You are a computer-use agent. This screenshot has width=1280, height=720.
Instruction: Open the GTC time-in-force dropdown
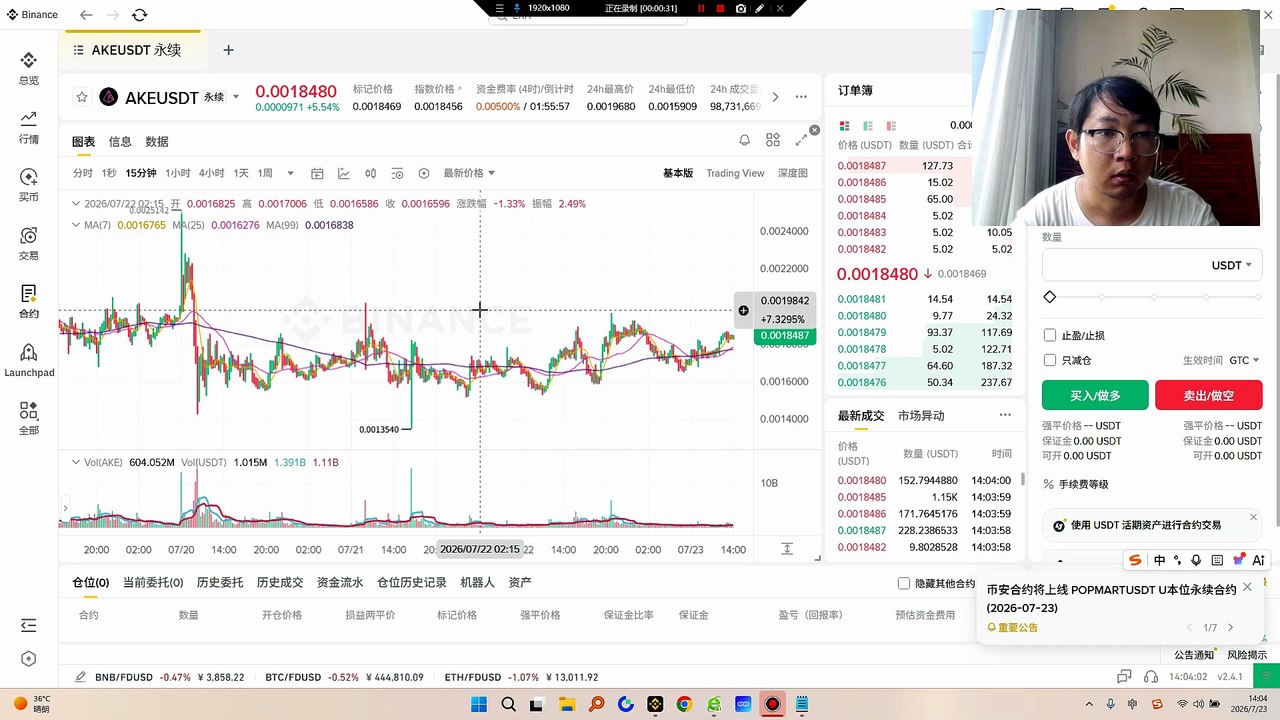tap(1244, 360)
